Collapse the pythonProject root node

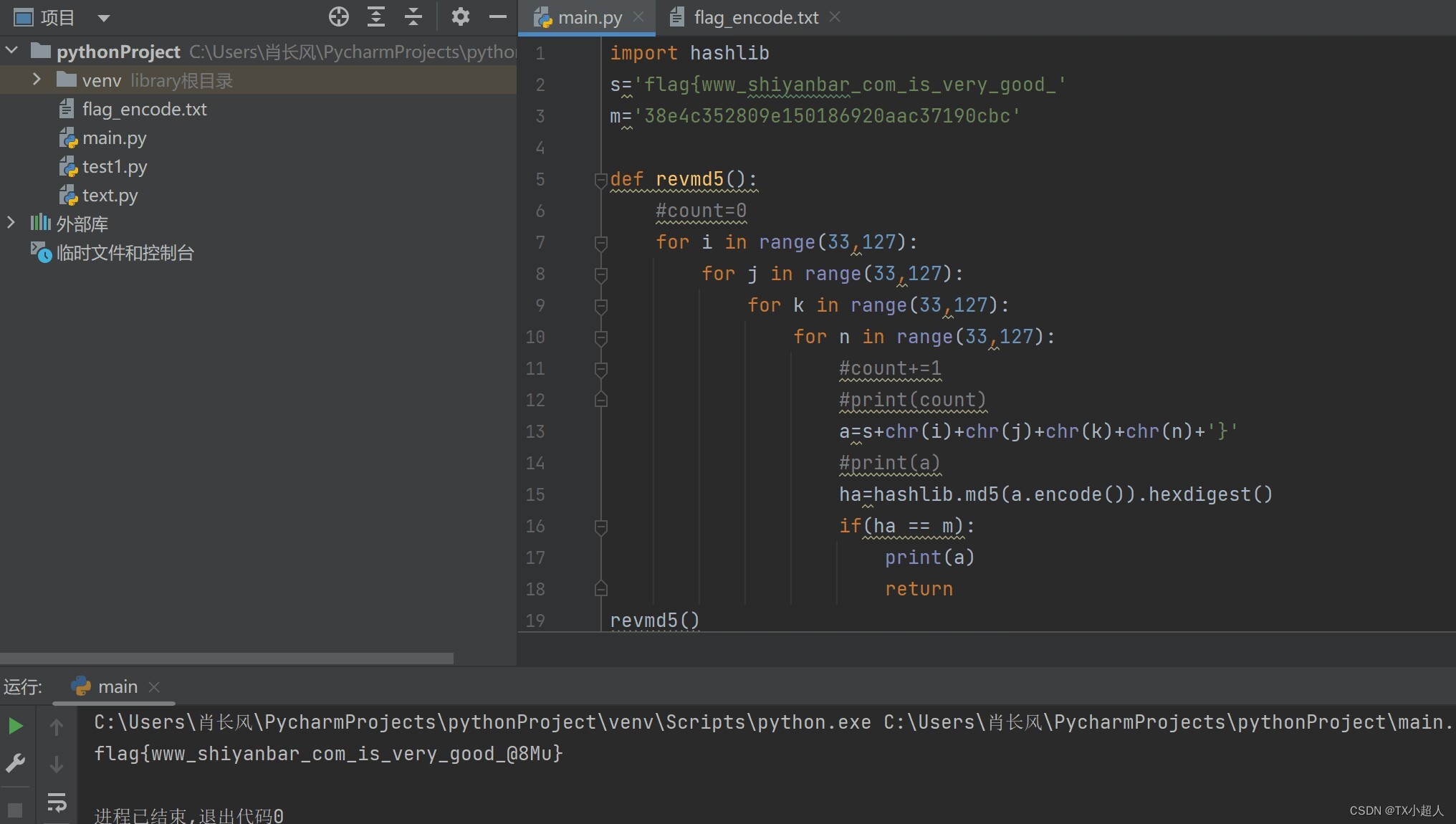coord(11,51)
